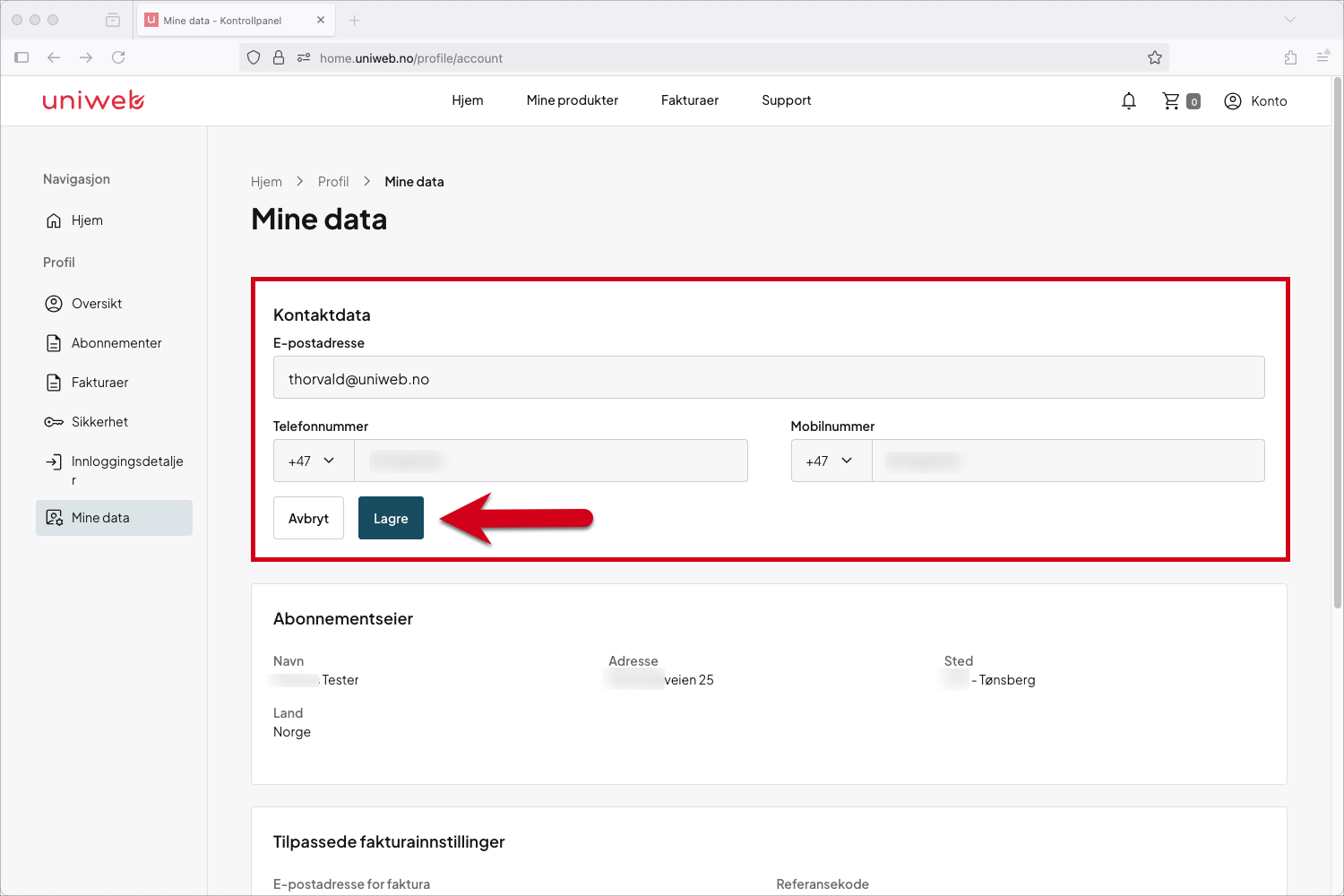The width and height of the screenshot is (1344, 896).
Task: Close the Mine data browser tab
Action: [321, 20]
